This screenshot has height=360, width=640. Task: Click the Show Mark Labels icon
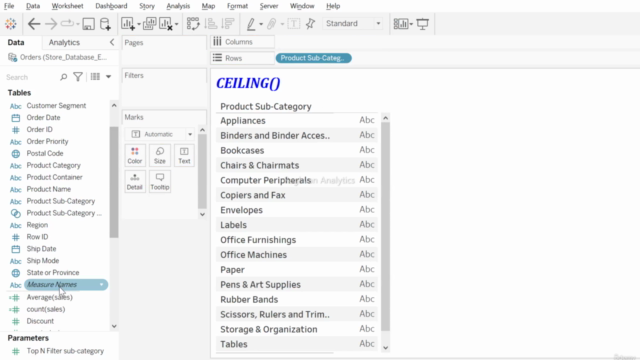pyautogui.click(x=293, y=24)
